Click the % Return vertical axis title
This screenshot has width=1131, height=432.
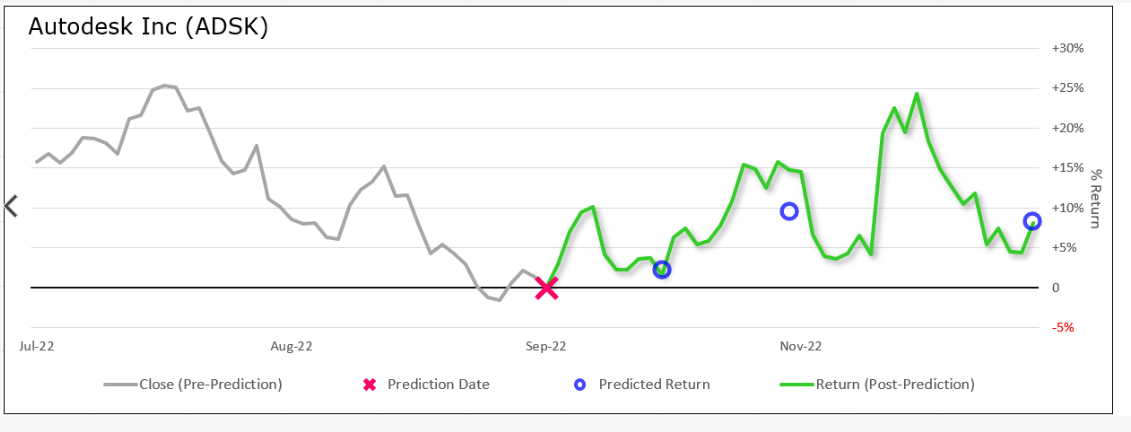click(1096, 198)
